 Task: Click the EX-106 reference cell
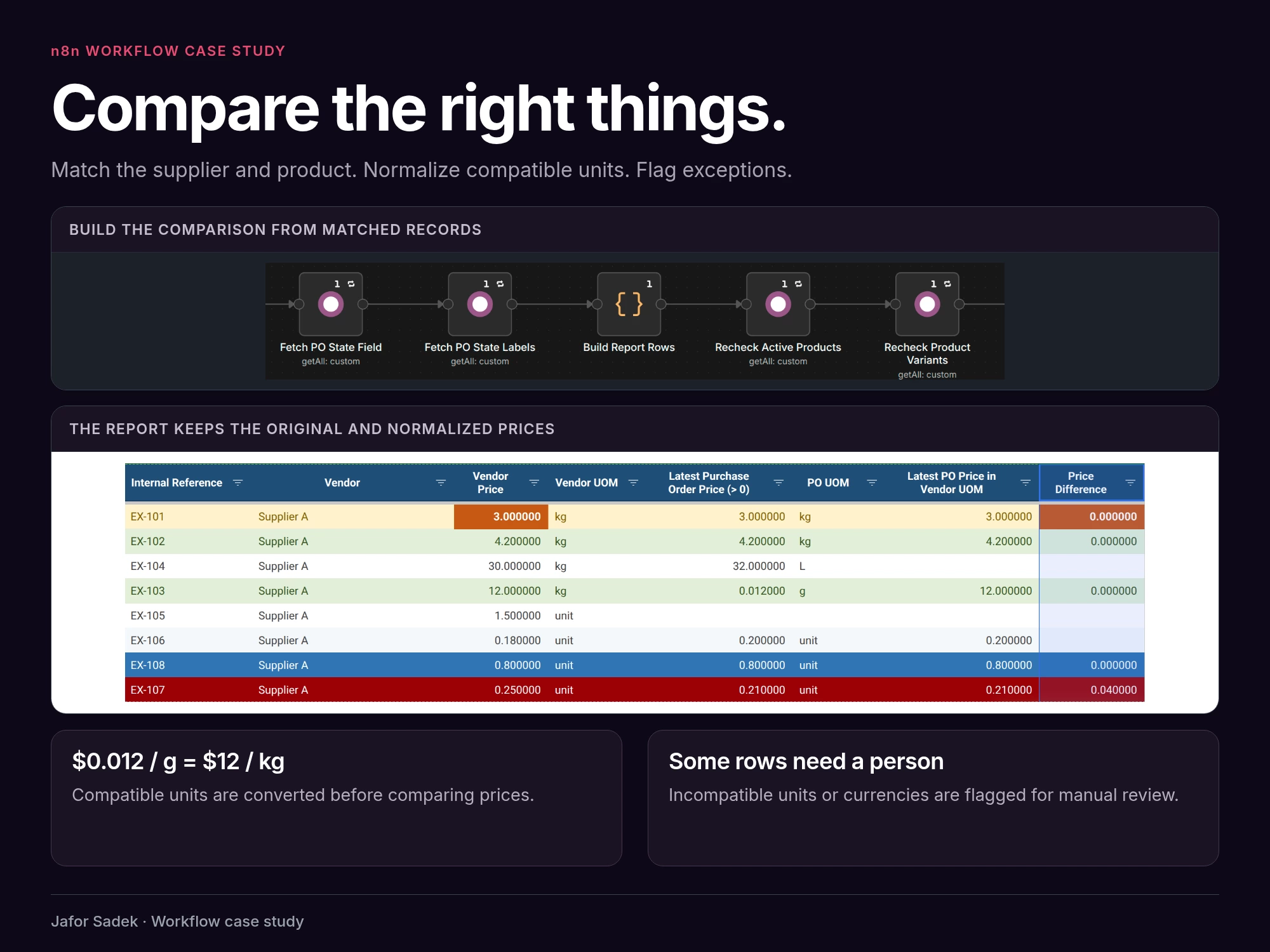pyautogui.click(x=189, y=640)
